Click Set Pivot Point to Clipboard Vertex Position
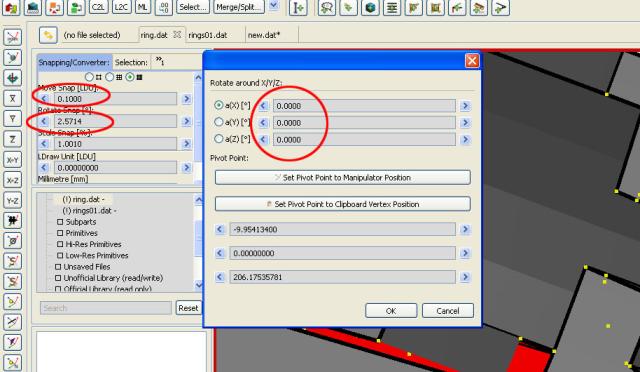 (x=342, y=204)
